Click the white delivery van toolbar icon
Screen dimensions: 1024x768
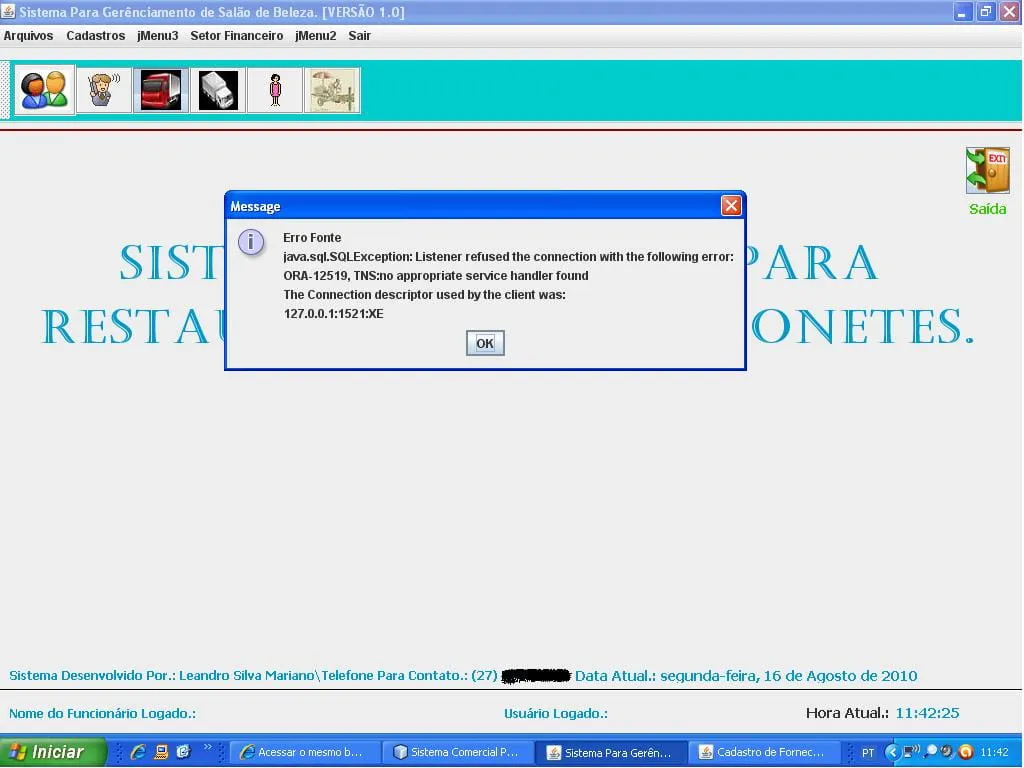(x=218, y=90)
